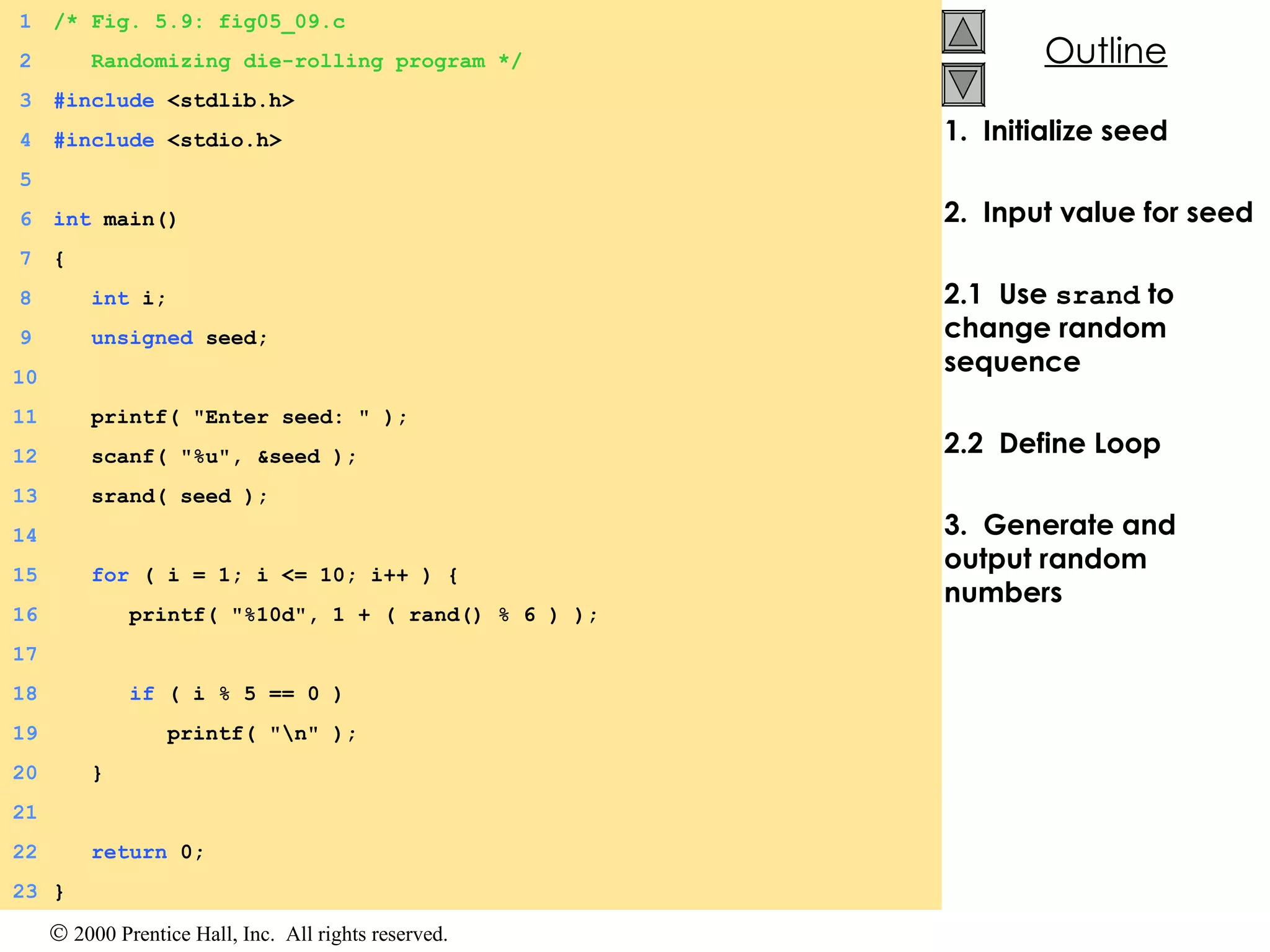The width and height of the screenshot is (1270, 952).
Task: Click the Prentice Hall copyright notice
Action: tap(249, 934)
